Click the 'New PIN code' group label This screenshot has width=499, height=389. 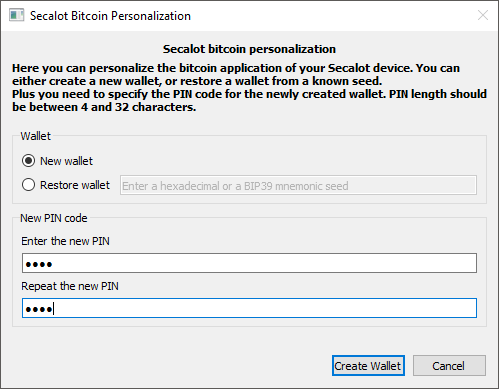[x=54, y=218]
